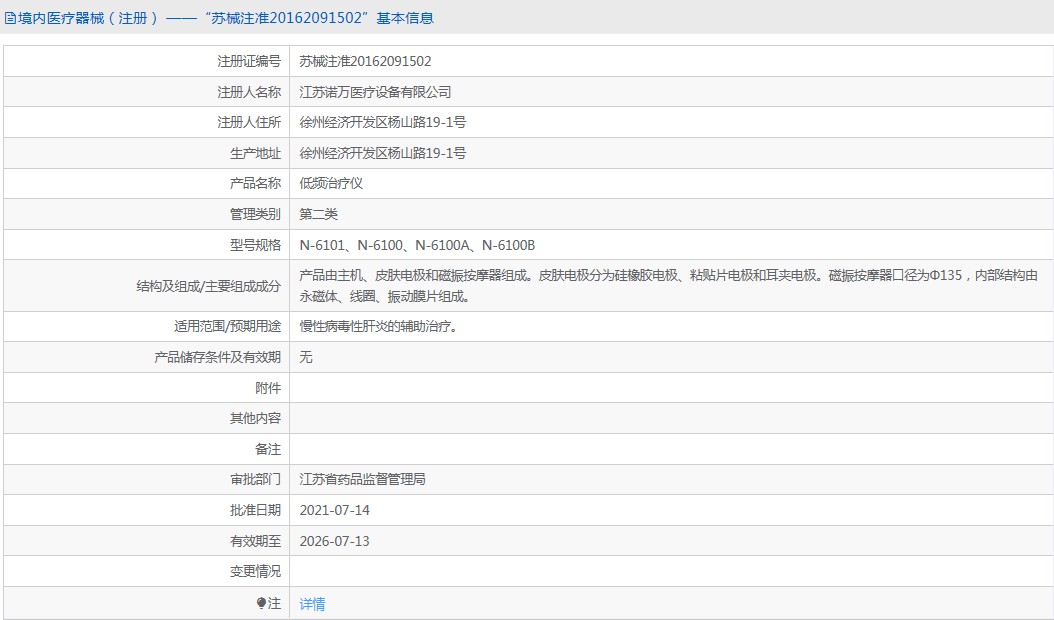Click the 批准日期 label
Image resolution: width=1054 pixels, height=620 pixels.
255,510
